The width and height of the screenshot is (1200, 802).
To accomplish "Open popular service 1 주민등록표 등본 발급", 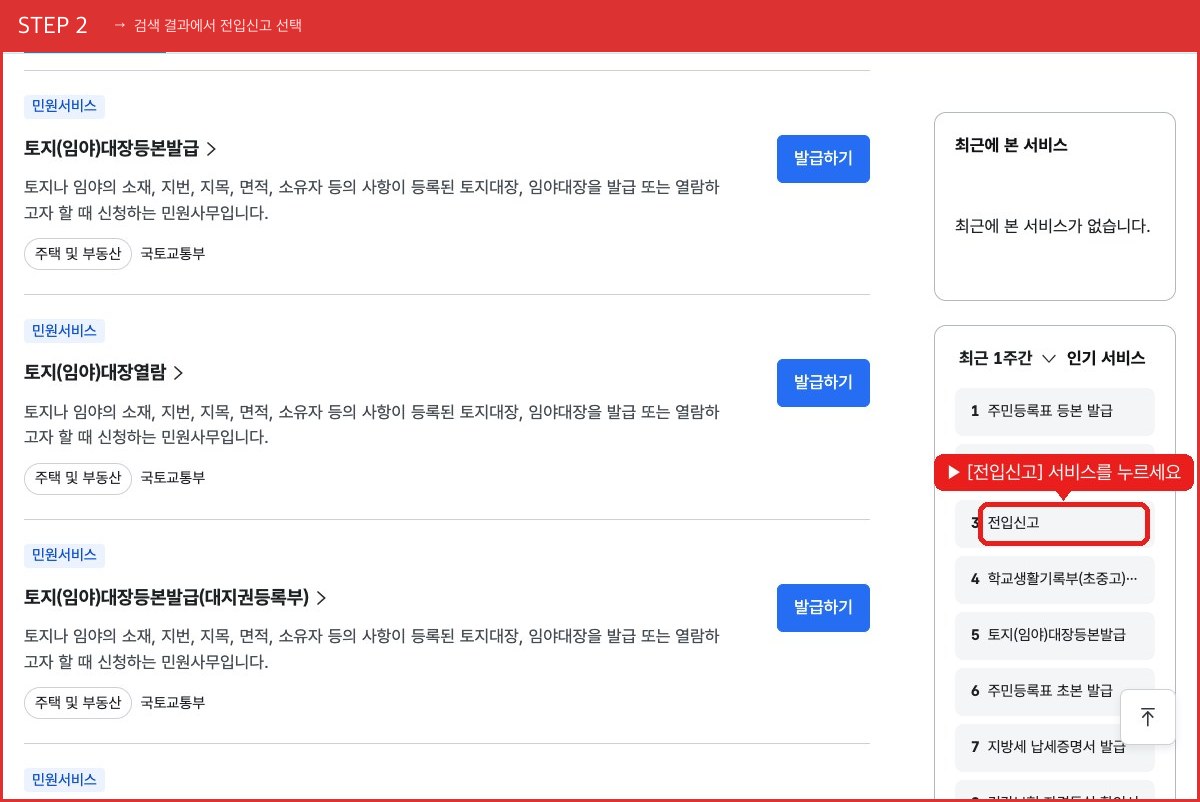I will pyautogui.click(x=1055, y=411).
